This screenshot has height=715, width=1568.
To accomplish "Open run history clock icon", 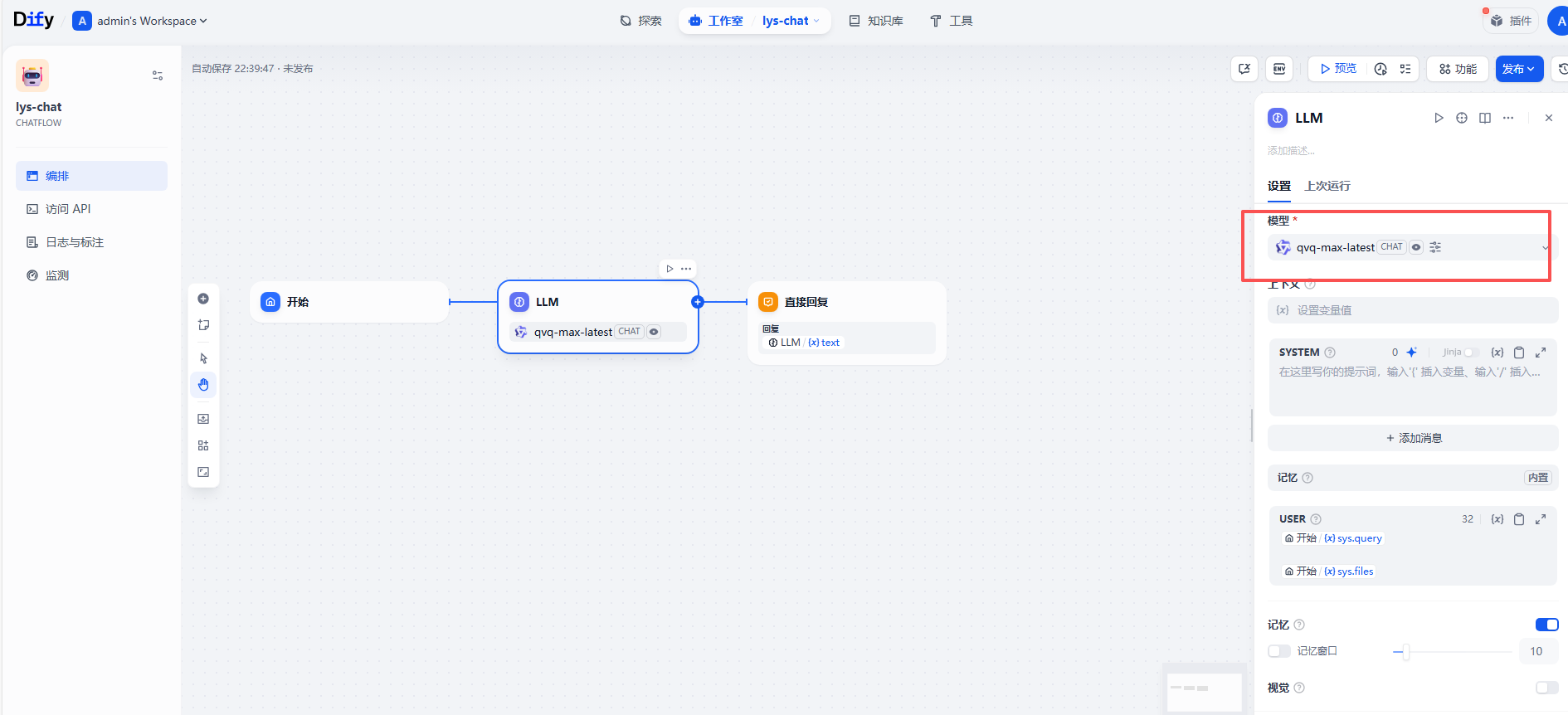I will pos(1381,69).
